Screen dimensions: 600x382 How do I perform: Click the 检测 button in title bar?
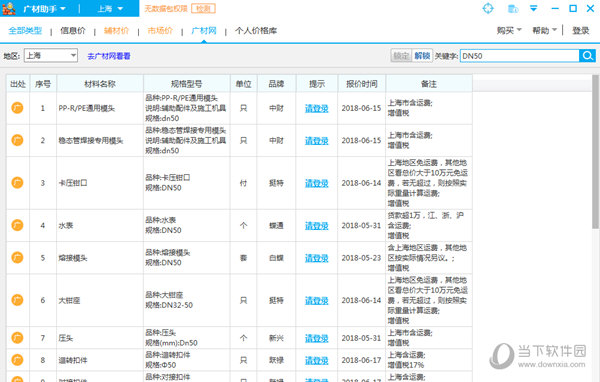click(203, 8)
